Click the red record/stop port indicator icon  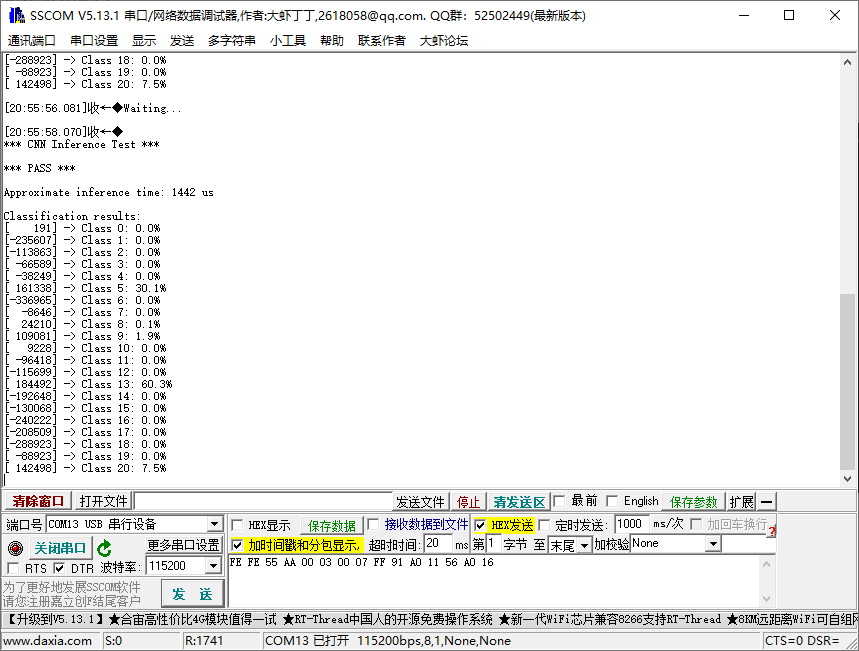pyautogui.click(x=15, y=548)
